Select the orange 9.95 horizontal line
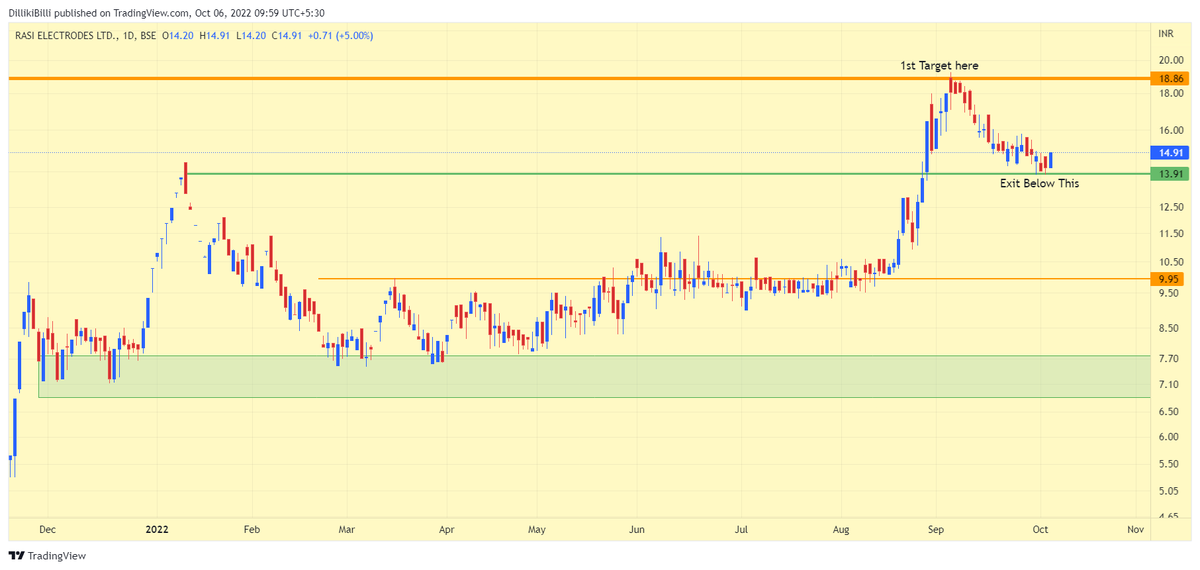The height and width of the screenshot is (570, 1200). [734, 279]
